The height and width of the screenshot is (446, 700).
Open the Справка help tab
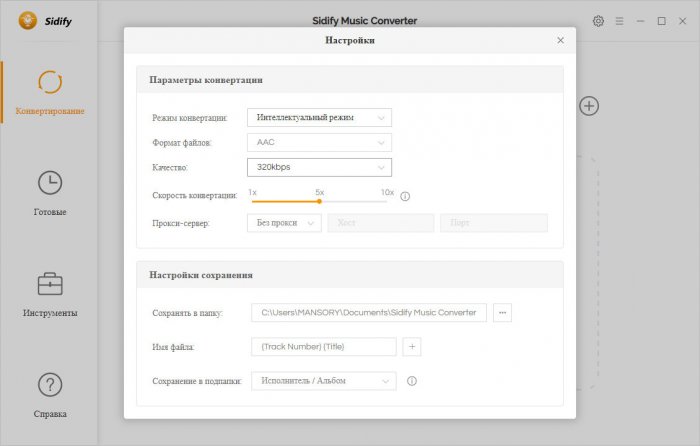point(49,395)
